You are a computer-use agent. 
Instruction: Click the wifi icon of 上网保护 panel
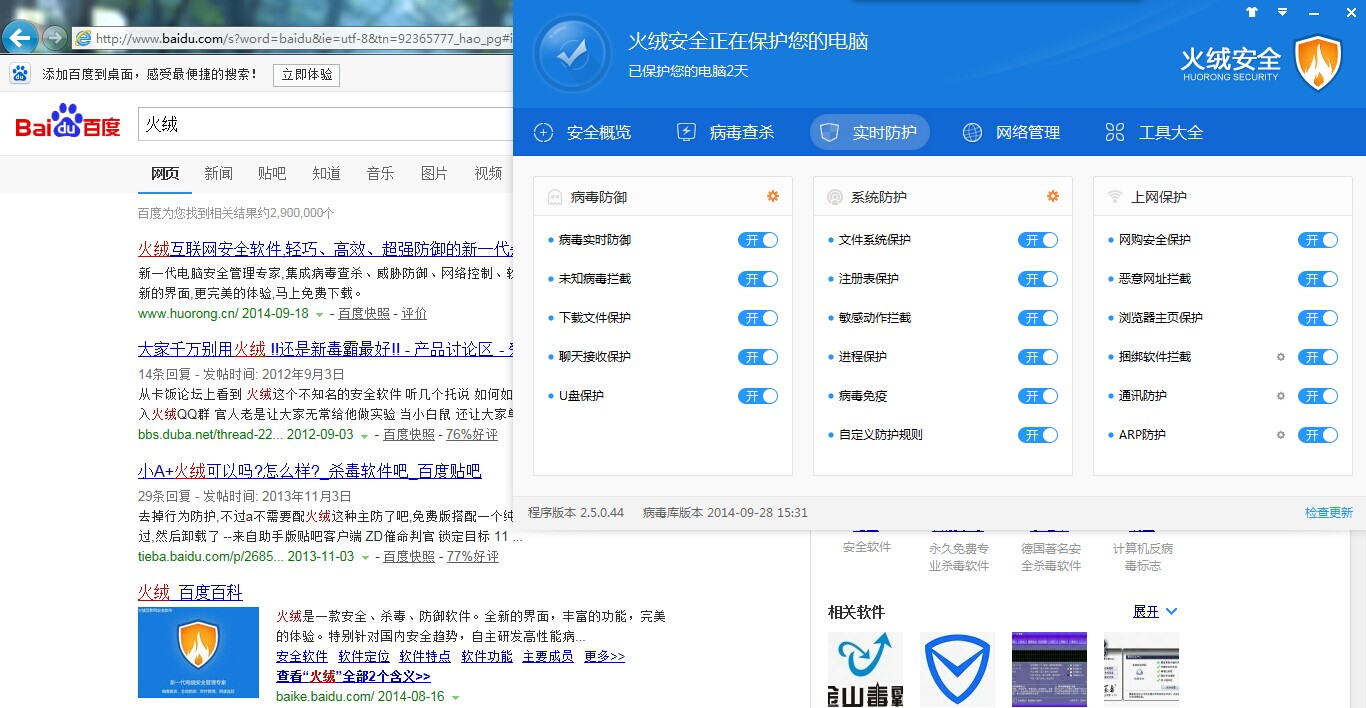[1115, 197]
